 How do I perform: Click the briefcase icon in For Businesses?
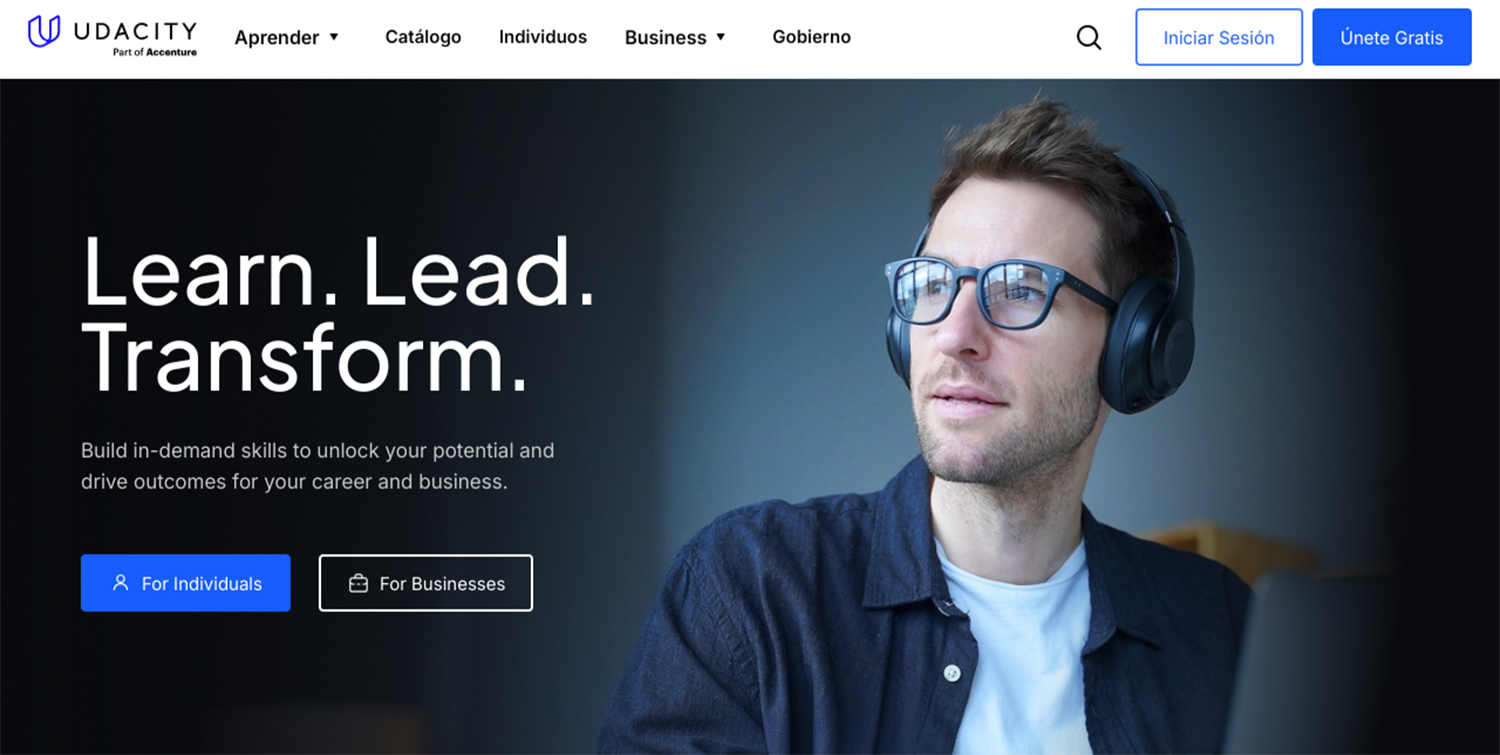click(358, 583)
